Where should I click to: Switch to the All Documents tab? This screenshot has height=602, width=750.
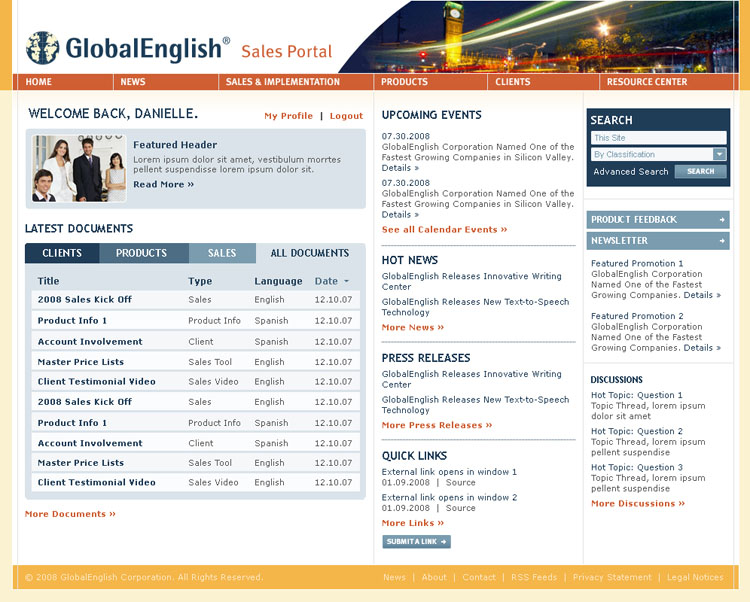(x=310, y=253)
